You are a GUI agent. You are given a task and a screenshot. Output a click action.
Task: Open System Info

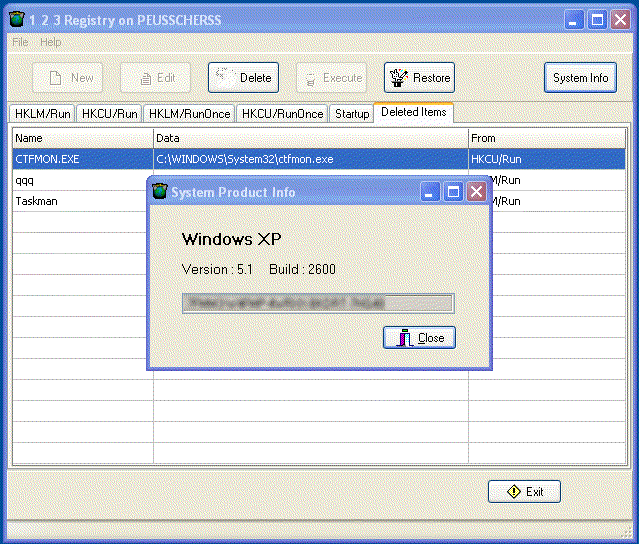pyautogui.click(x=580, y=77)
